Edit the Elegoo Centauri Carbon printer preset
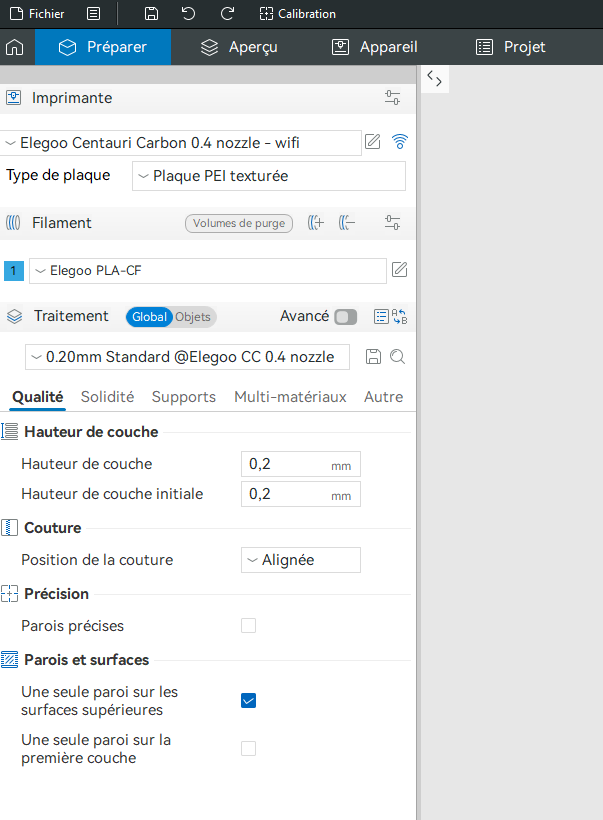 [372, 142]
